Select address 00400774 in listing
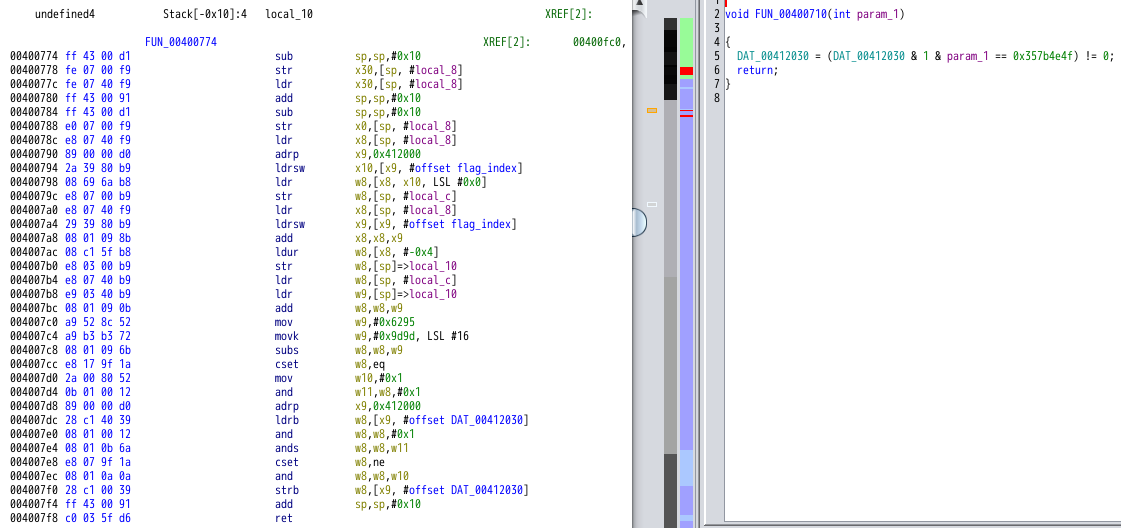Image resolution: width=1121 pixels, height=528 pixels. click(x=34, y=56)
